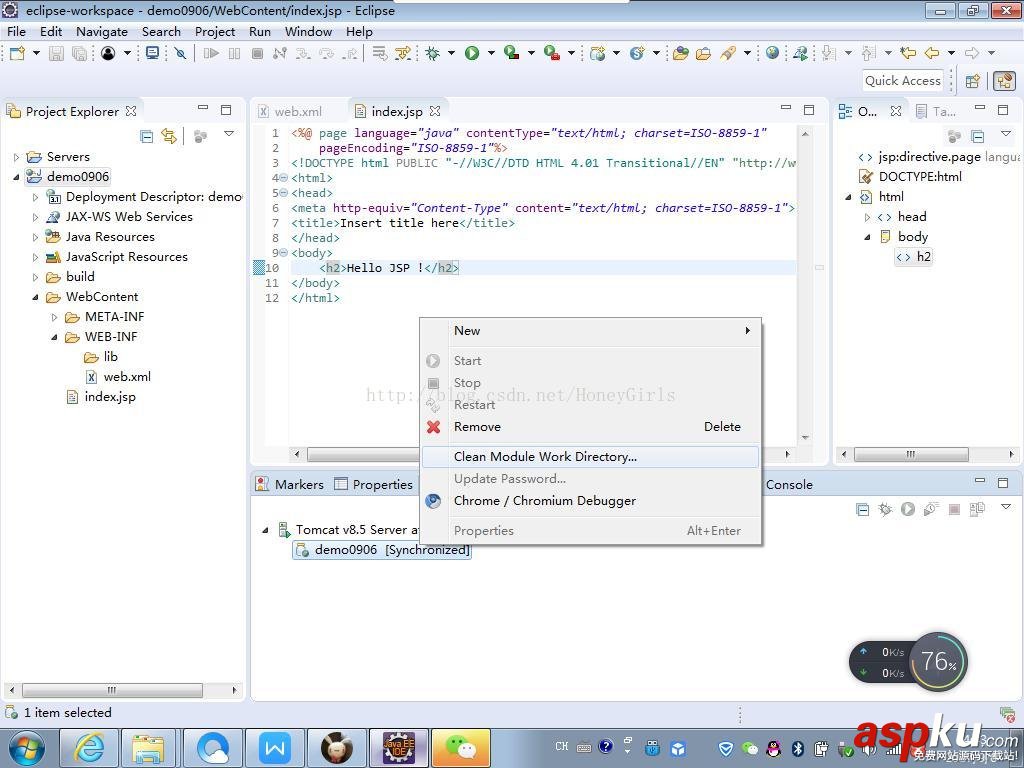Click the Open Web Browser globe icon
Image resolution: width=1024 pixels, height=768 pixels.
click(x=772, y=53)
